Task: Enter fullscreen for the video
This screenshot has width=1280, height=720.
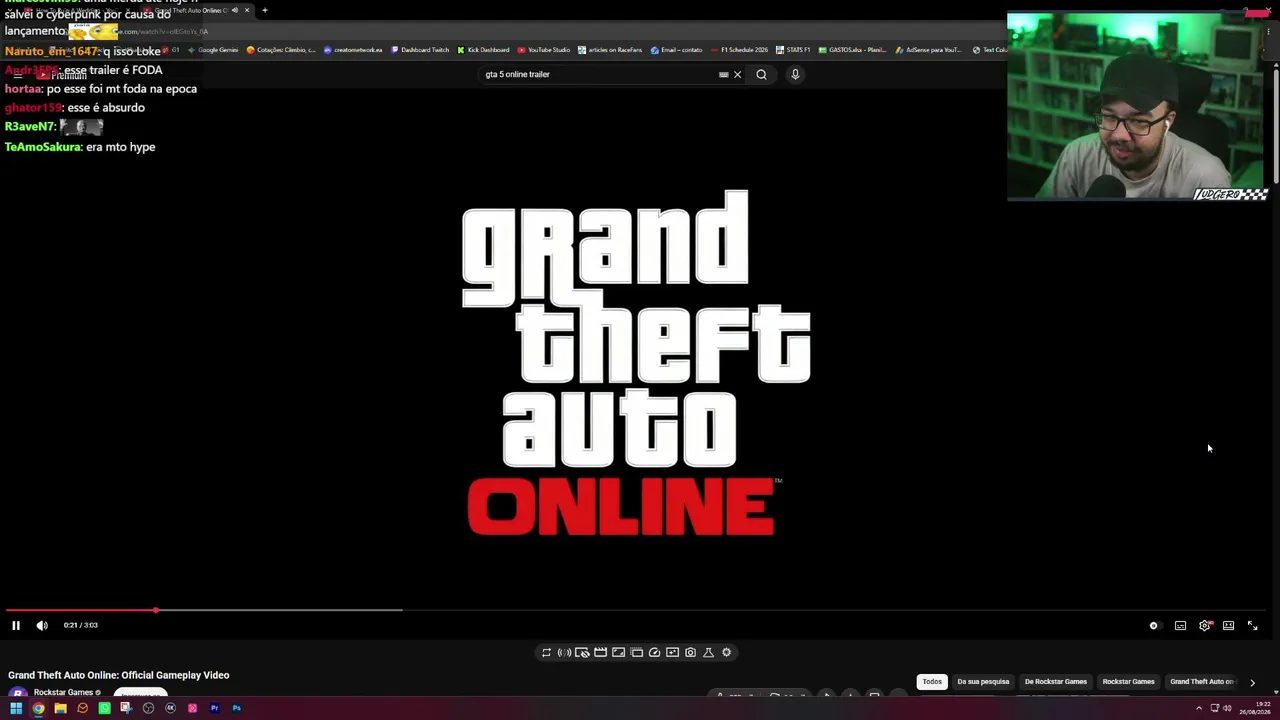Action: coord(1252,626)
